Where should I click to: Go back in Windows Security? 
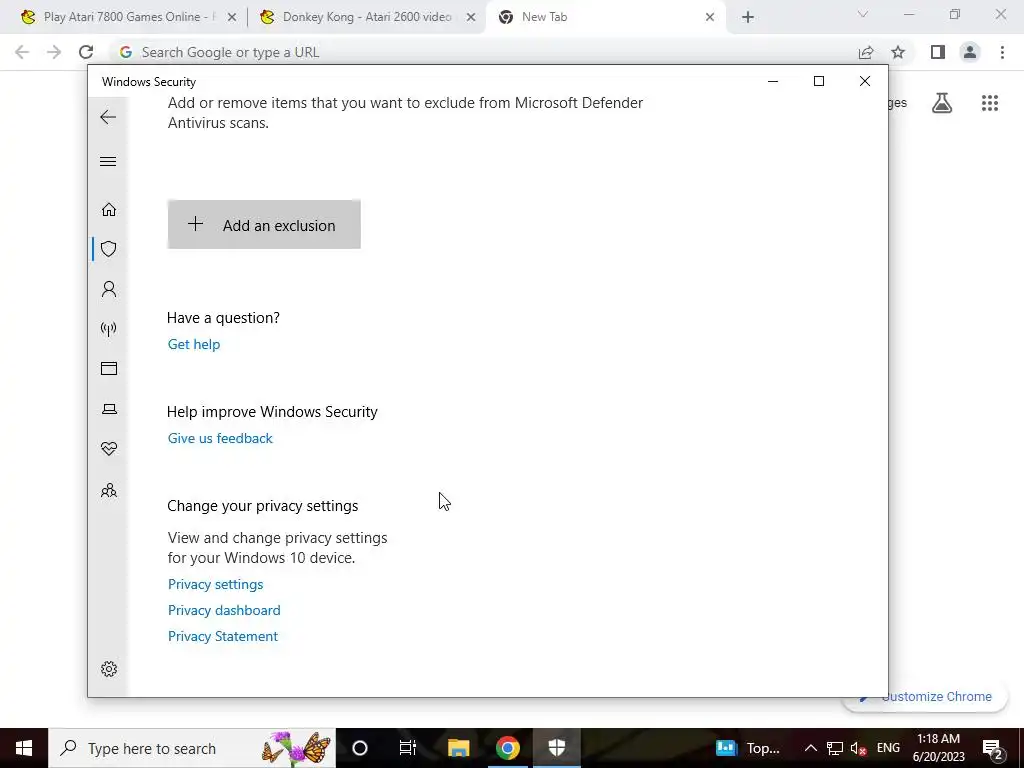(x=108, y=117)
